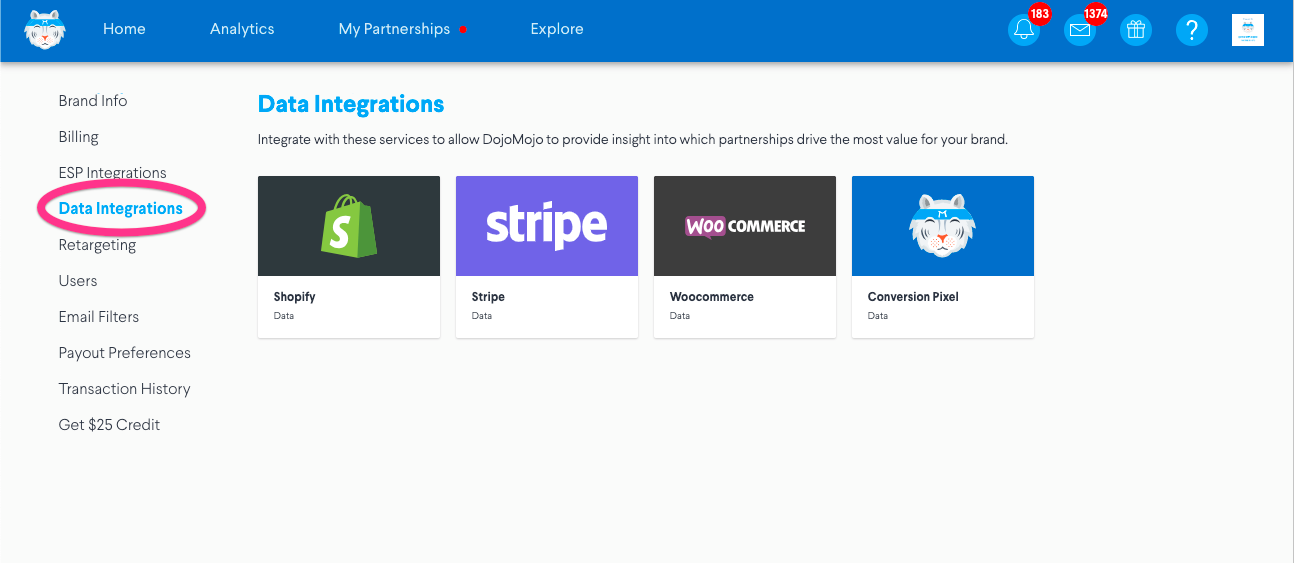
Task: Open the brand profile avatar
Action: pos(1248,30)
